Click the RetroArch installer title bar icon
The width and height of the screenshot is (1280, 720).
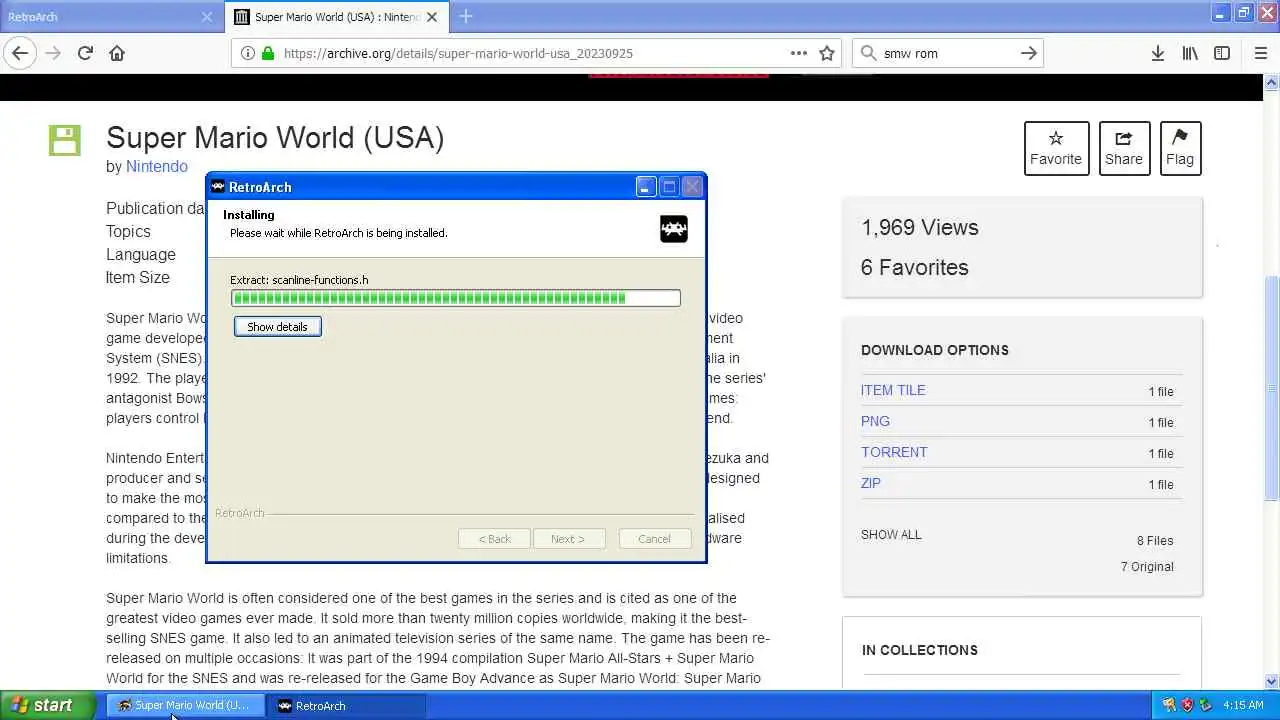(217, 186)
